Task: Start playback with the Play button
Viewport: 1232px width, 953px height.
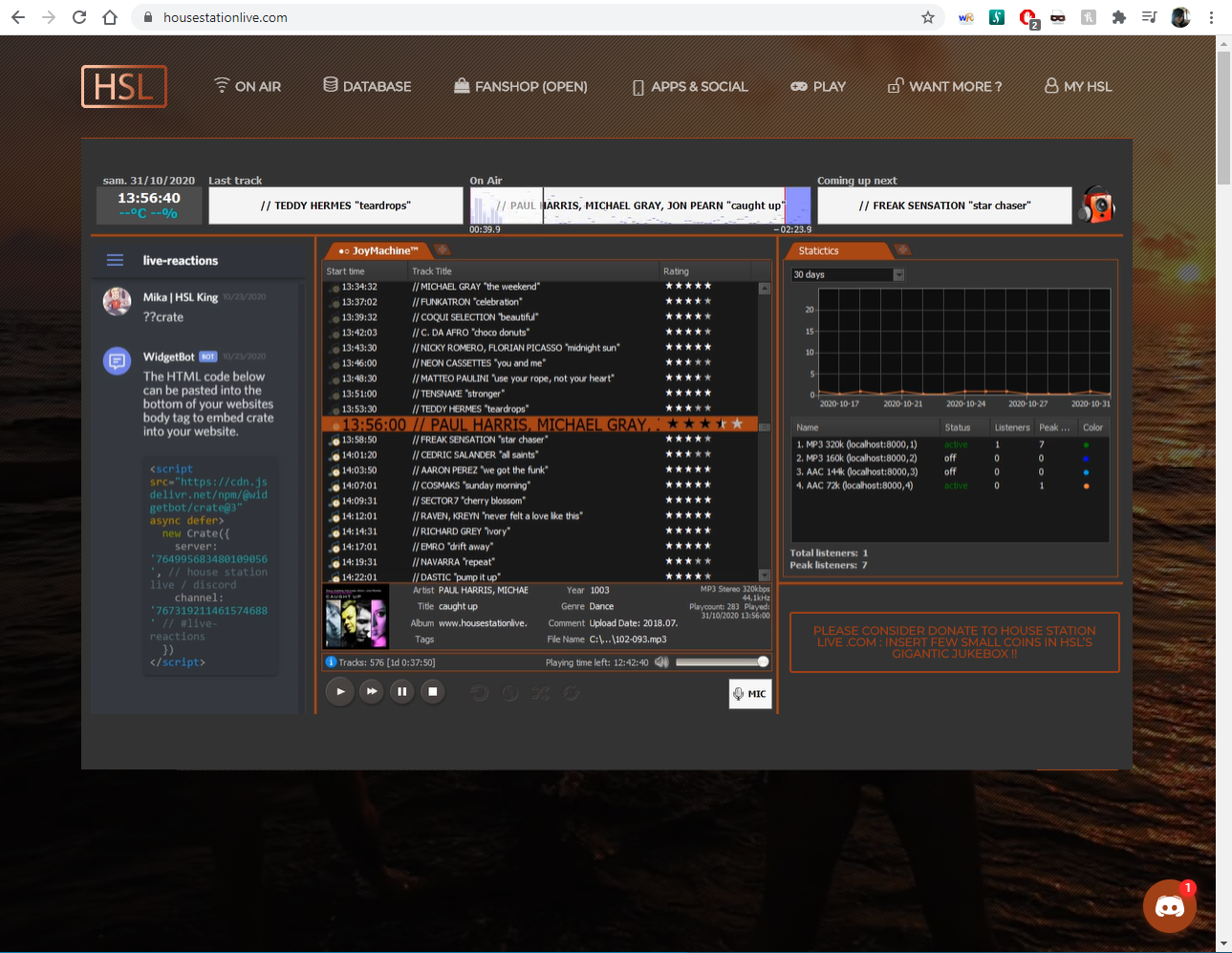Action: pos(339,691)
